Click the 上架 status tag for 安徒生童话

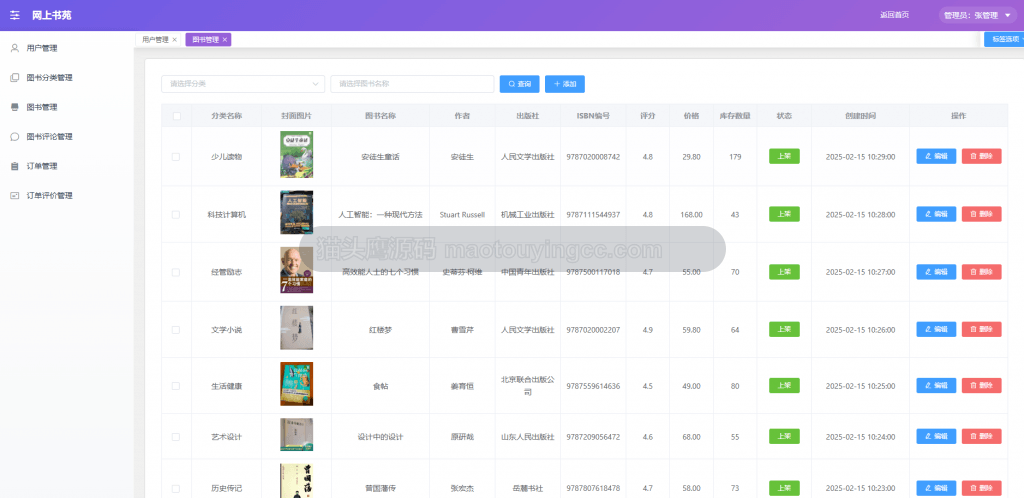click(x=784, y=157)
